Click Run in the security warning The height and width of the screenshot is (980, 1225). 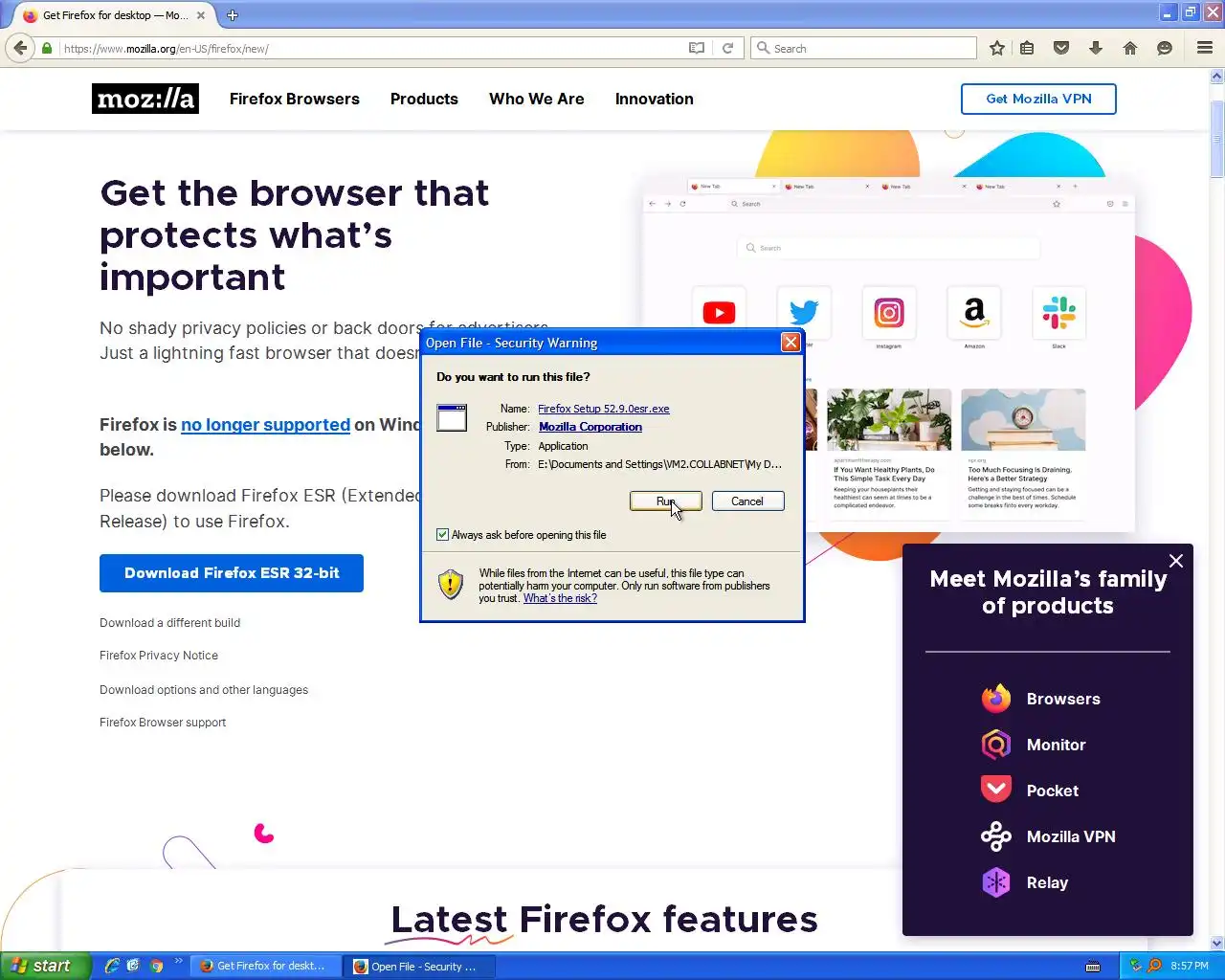(x=666, y=501)
